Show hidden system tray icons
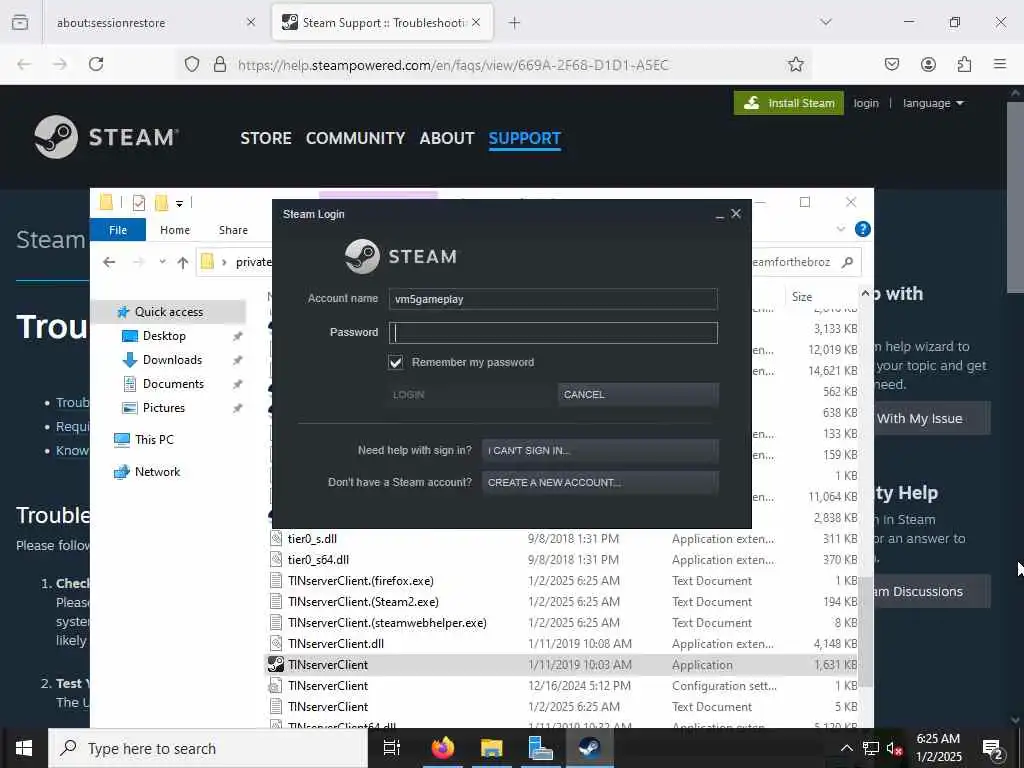This screenshot has height=768, width=1024. point(846,748)
